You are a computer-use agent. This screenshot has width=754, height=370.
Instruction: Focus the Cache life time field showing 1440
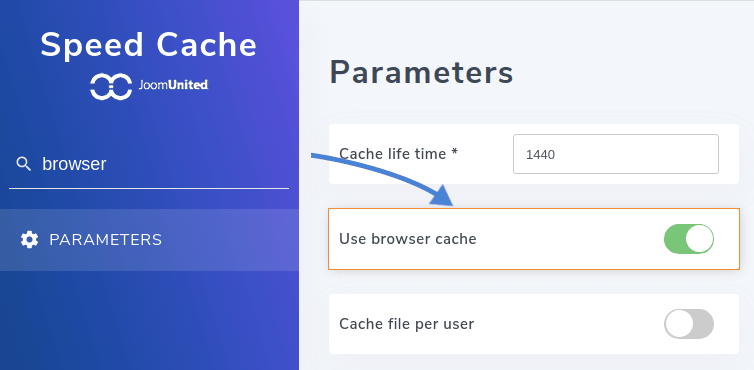tap(616, 154)
